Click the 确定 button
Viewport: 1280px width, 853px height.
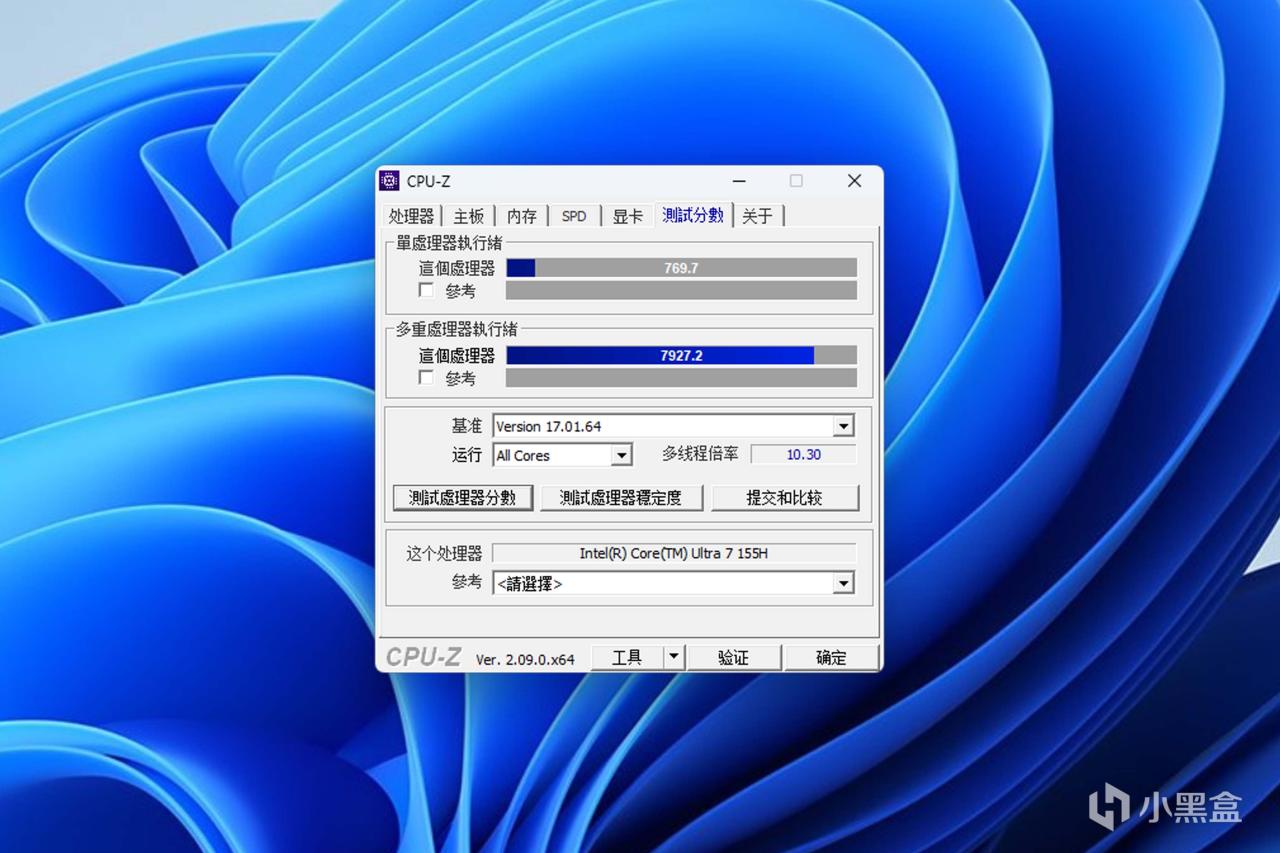[831, 657]
